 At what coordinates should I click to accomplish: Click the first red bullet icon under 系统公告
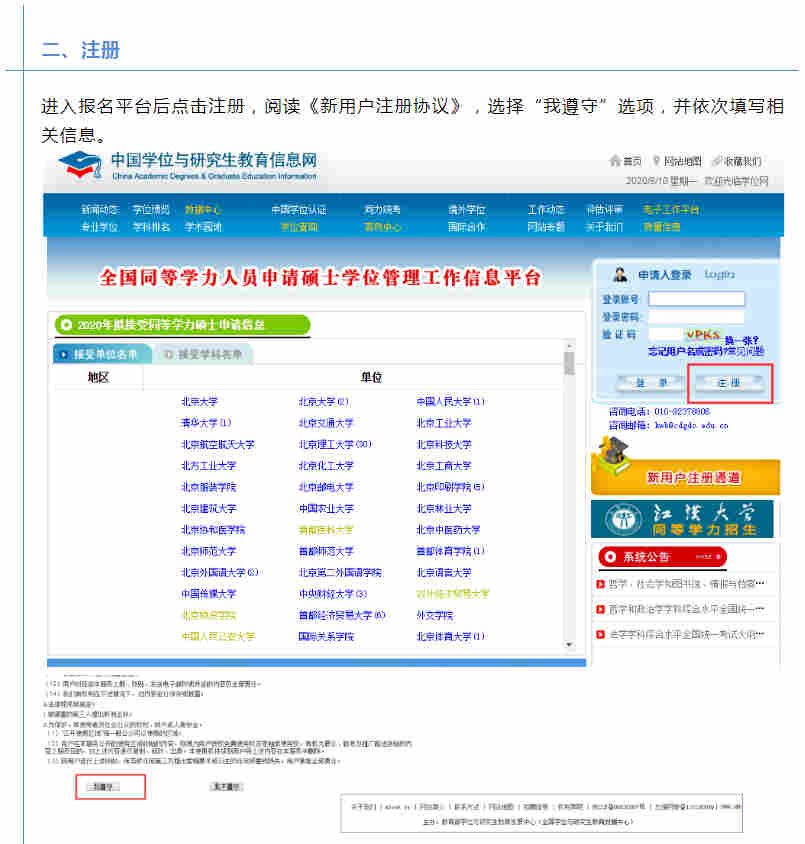(601, 584)
